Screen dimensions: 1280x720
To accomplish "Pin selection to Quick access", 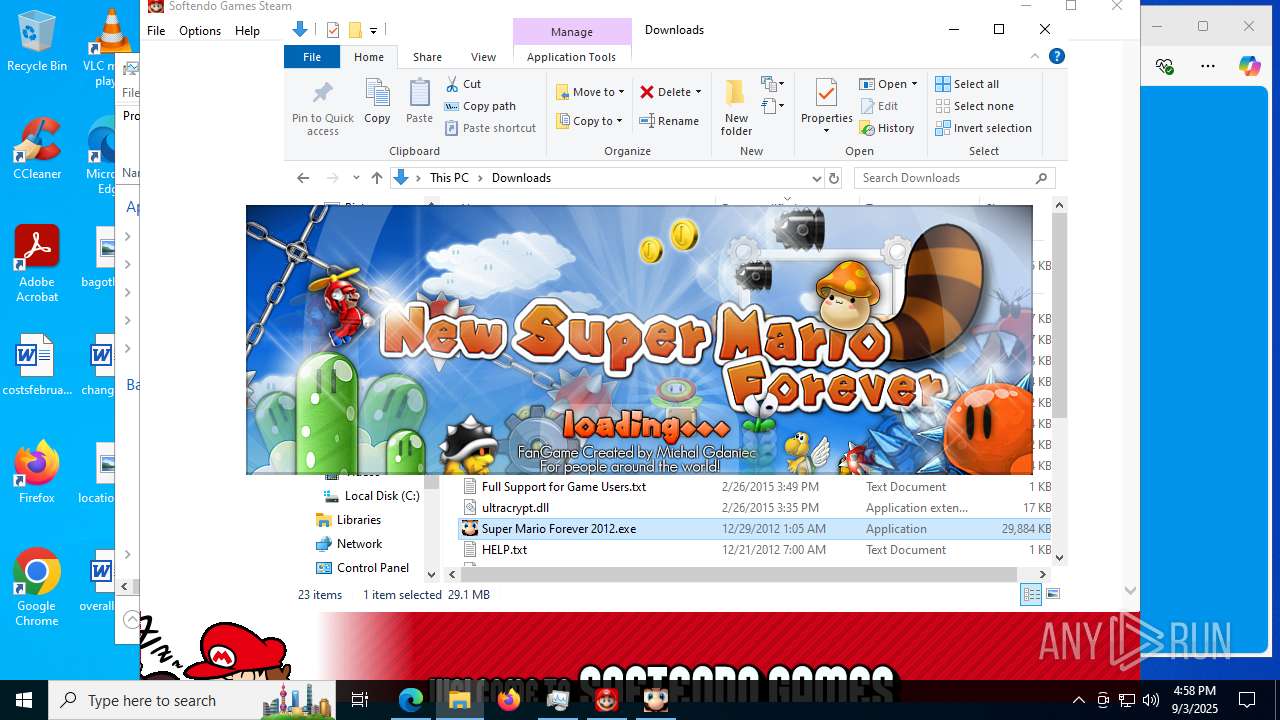I will (x=322, y=108).
